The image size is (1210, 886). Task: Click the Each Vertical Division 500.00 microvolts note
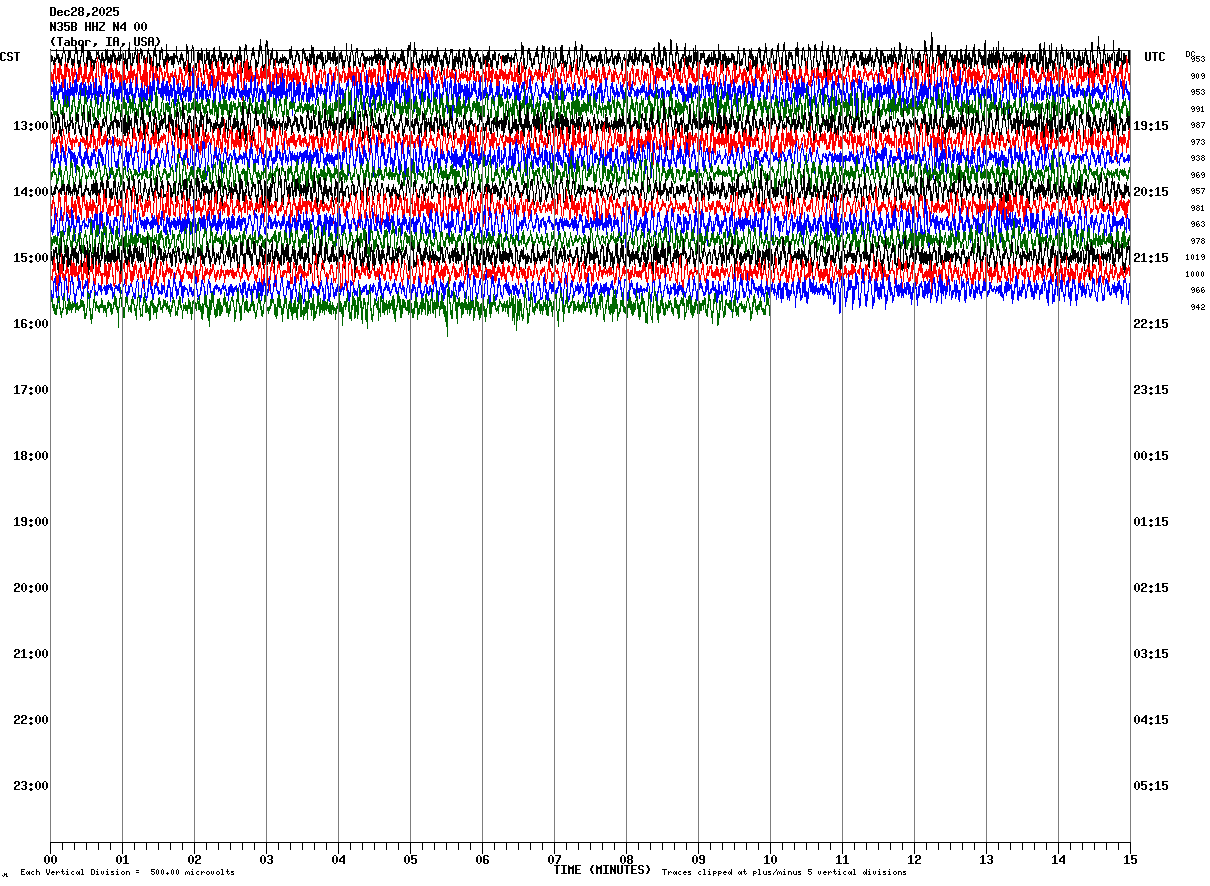pyautogui.click(x=127, y=873)
